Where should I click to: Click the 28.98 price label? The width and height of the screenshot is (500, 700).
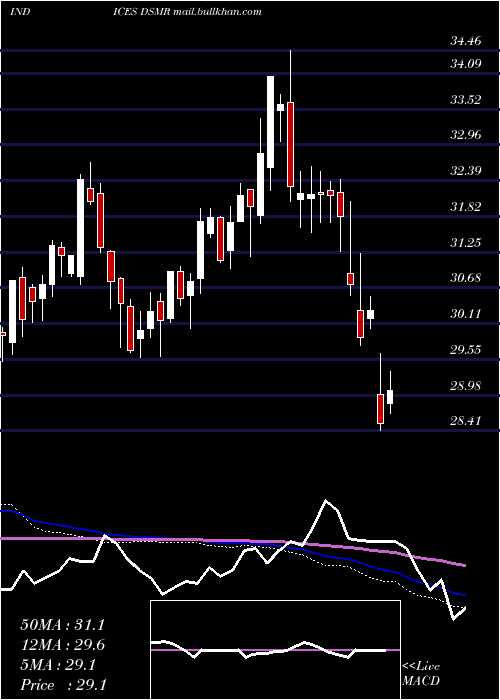(466, 385)
